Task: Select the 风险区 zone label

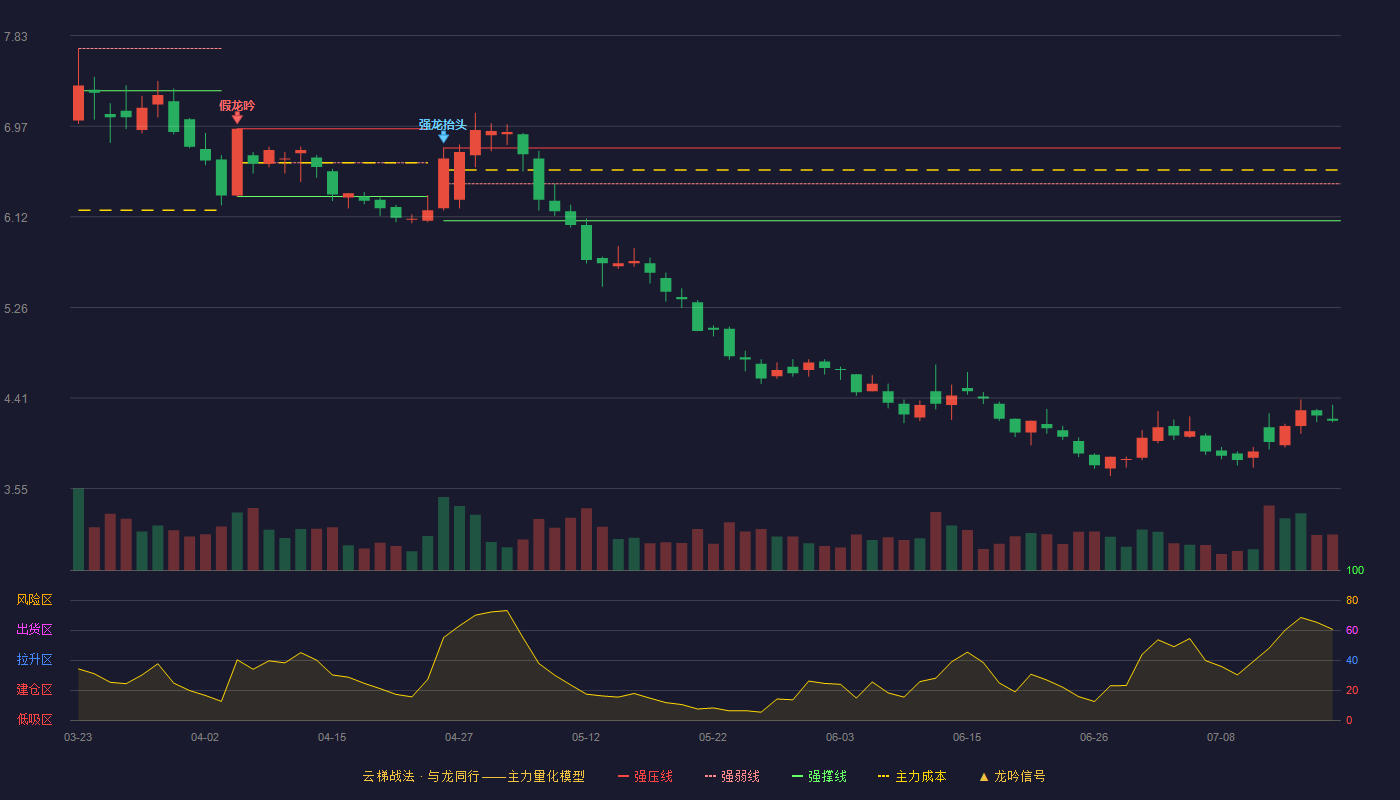Action: [34, 600]
